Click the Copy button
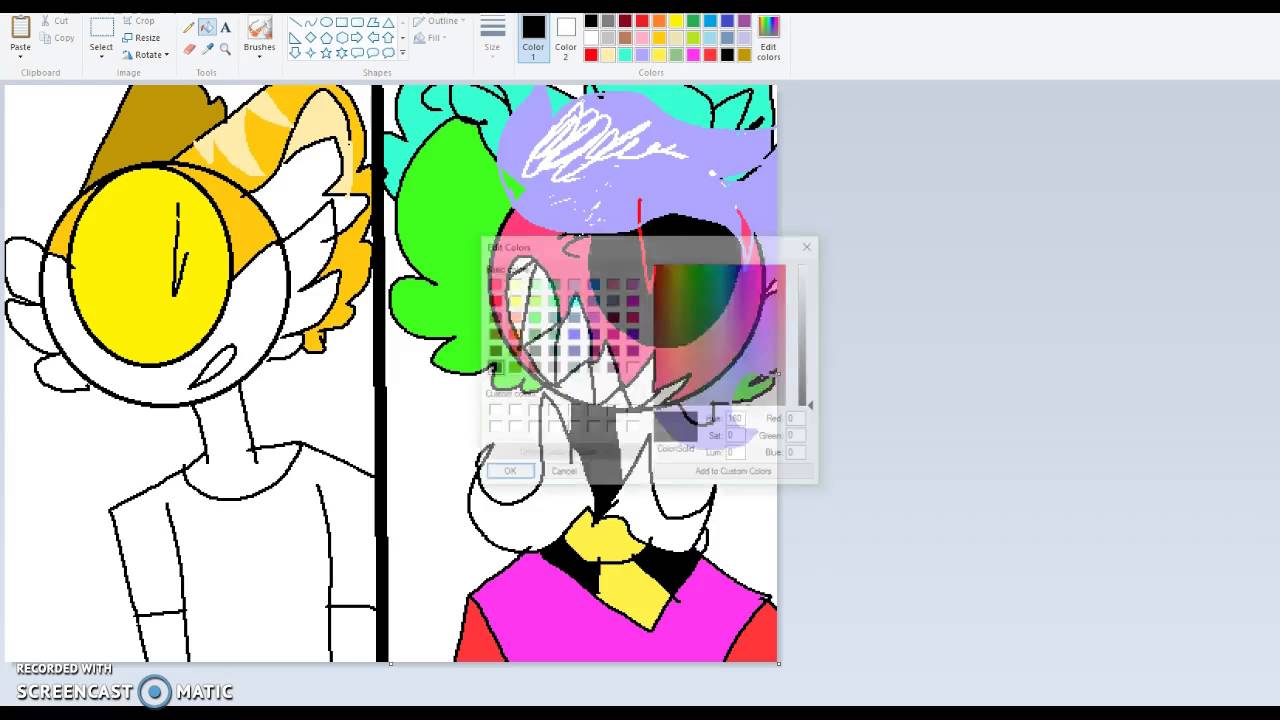Viewport: 1280px width, 720px height. (57, 38)
